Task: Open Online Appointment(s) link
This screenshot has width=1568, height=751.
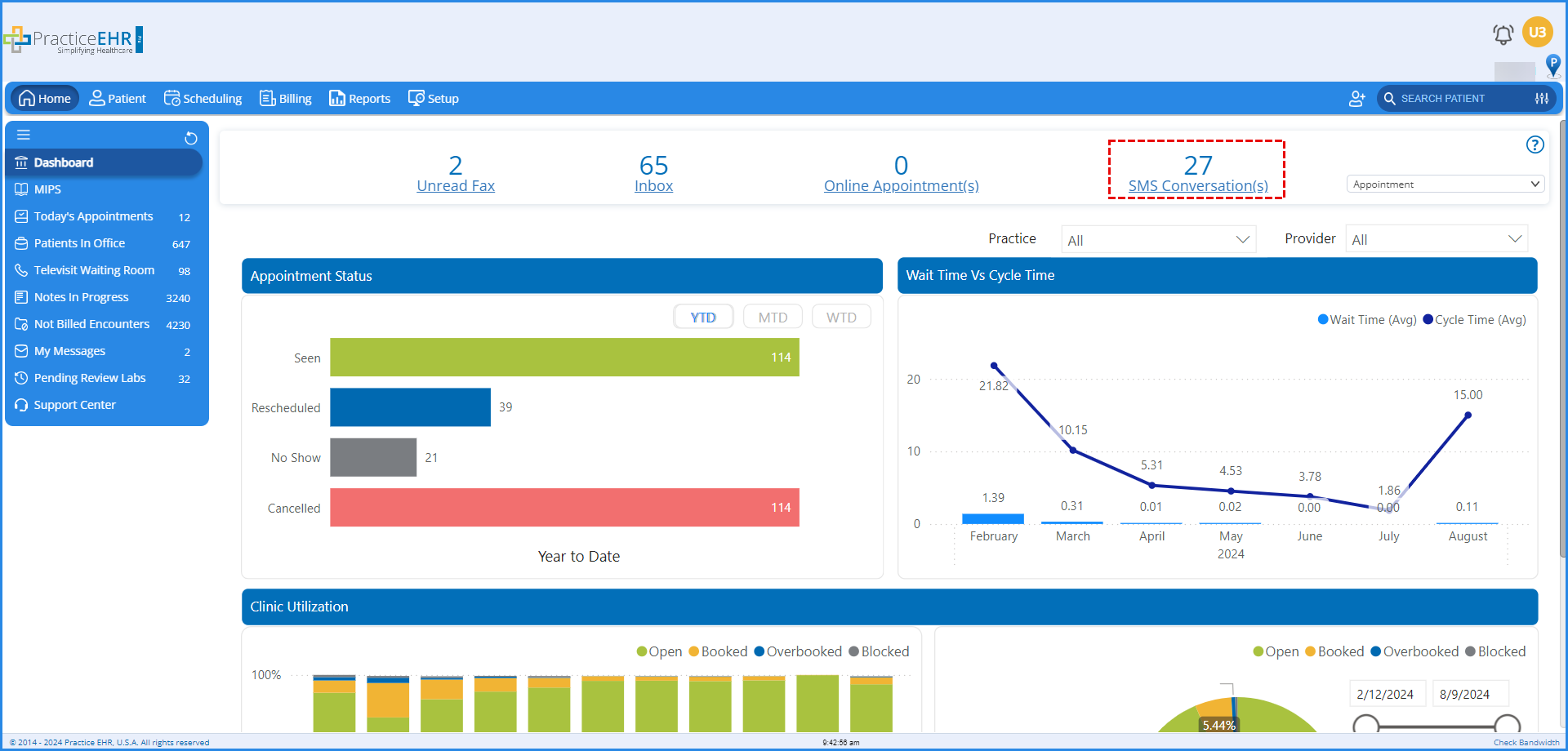Action: pyautogui.click(x=902, y=186)
